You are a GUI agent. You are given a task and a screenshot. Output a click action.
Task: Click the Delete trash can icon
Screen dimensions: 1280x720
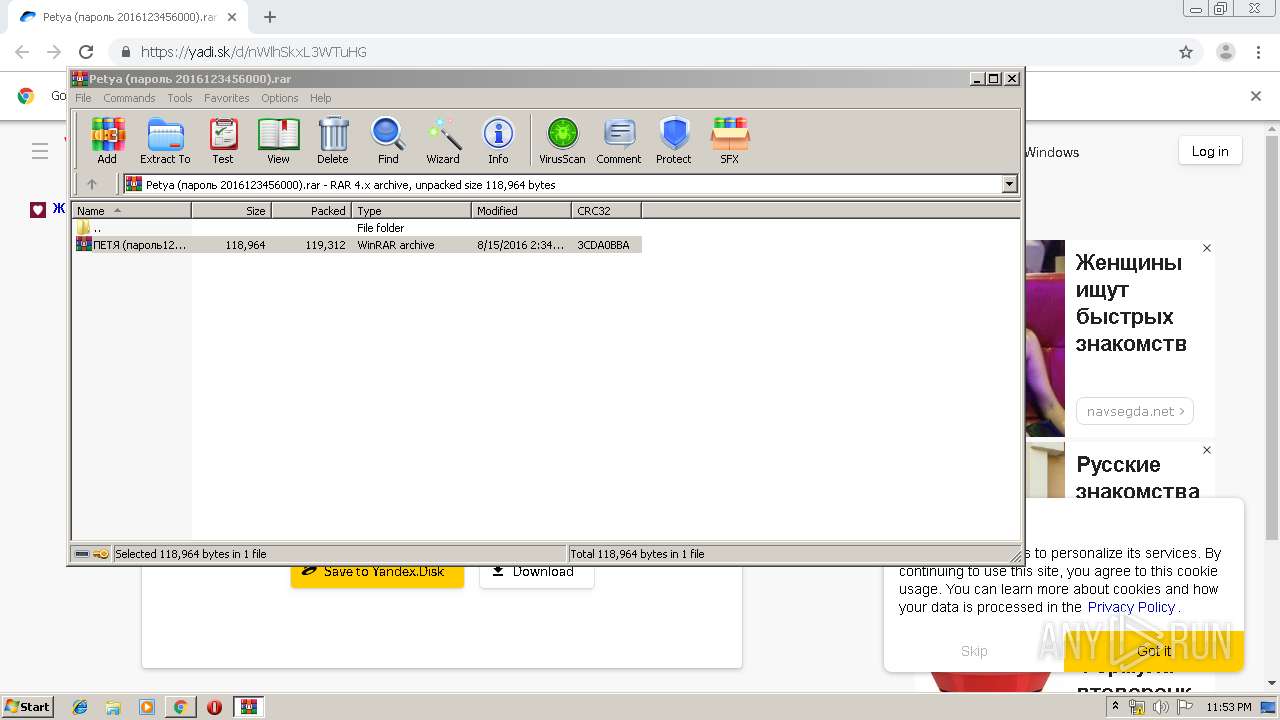coord(333,140)
